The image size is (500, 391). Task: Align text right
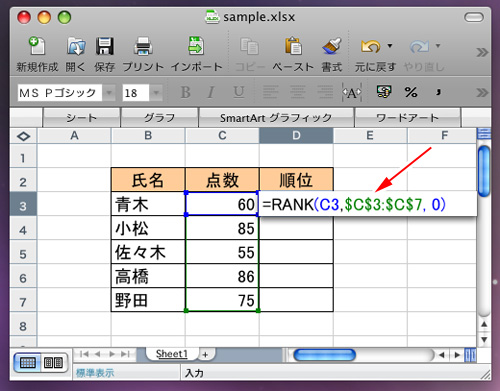coord(324,92)
